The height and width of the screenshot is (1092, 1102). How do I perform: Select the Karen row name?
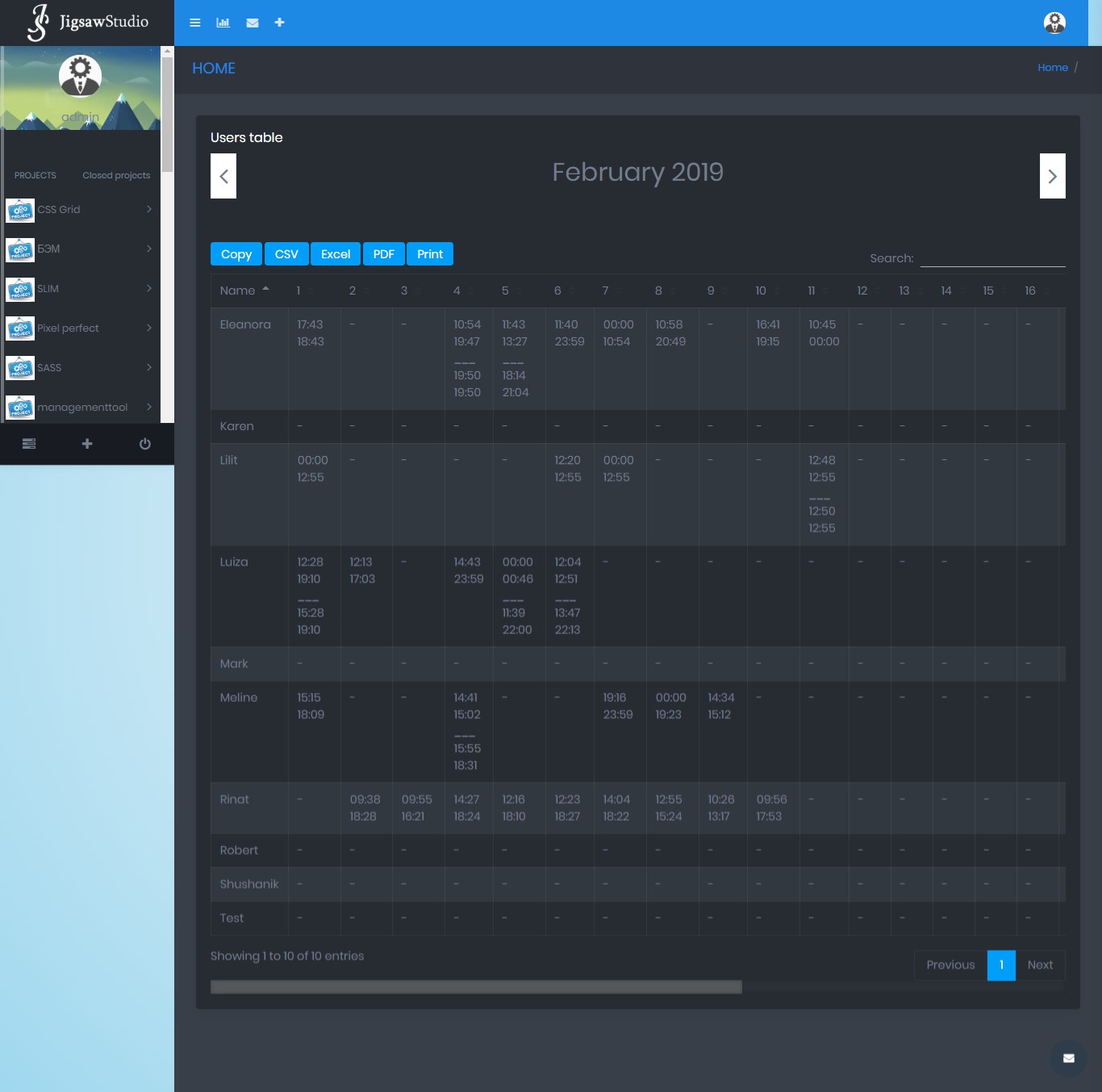[236, 426]
